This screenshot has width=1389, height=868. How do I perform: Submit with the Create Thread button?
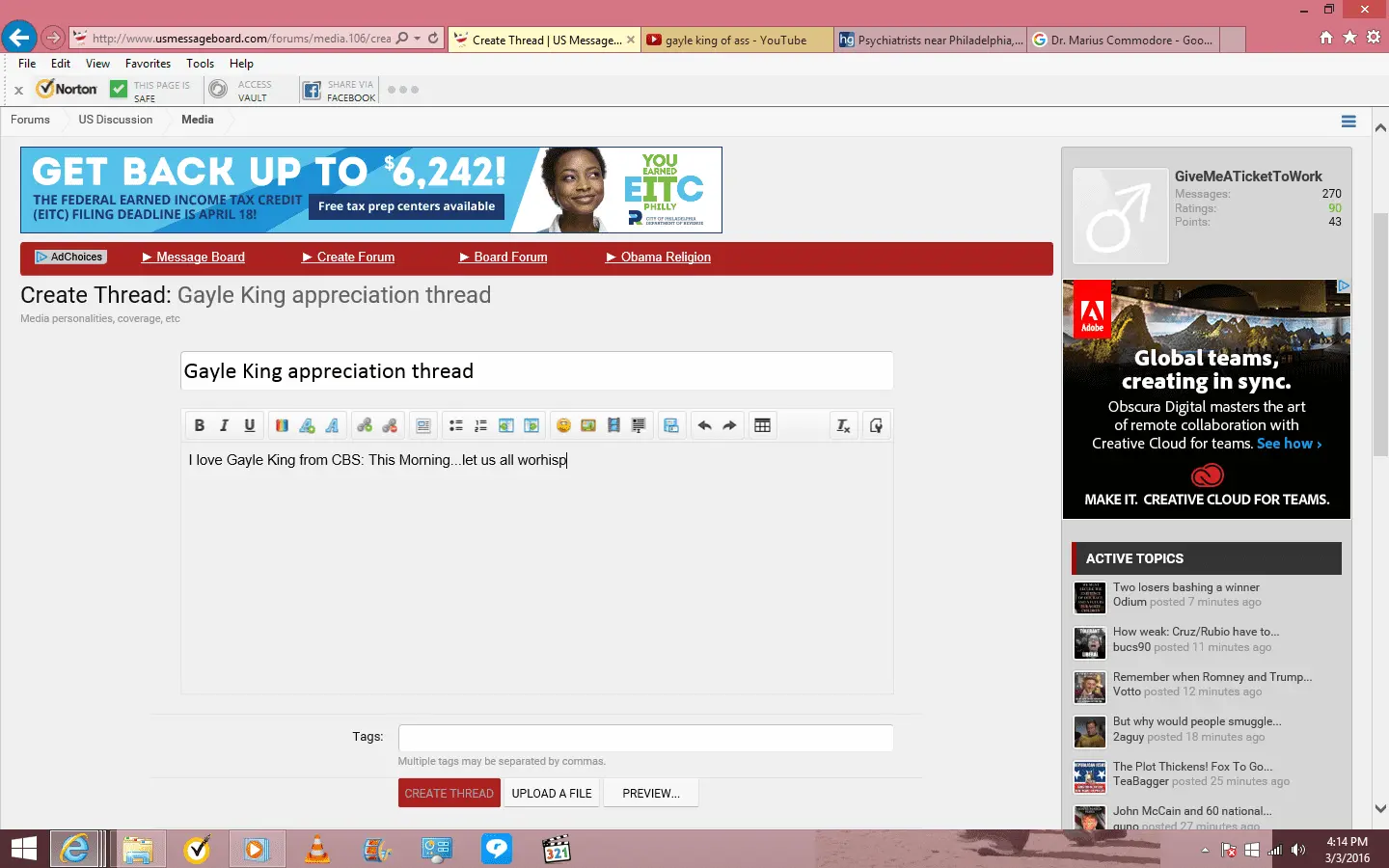[449, 794]
